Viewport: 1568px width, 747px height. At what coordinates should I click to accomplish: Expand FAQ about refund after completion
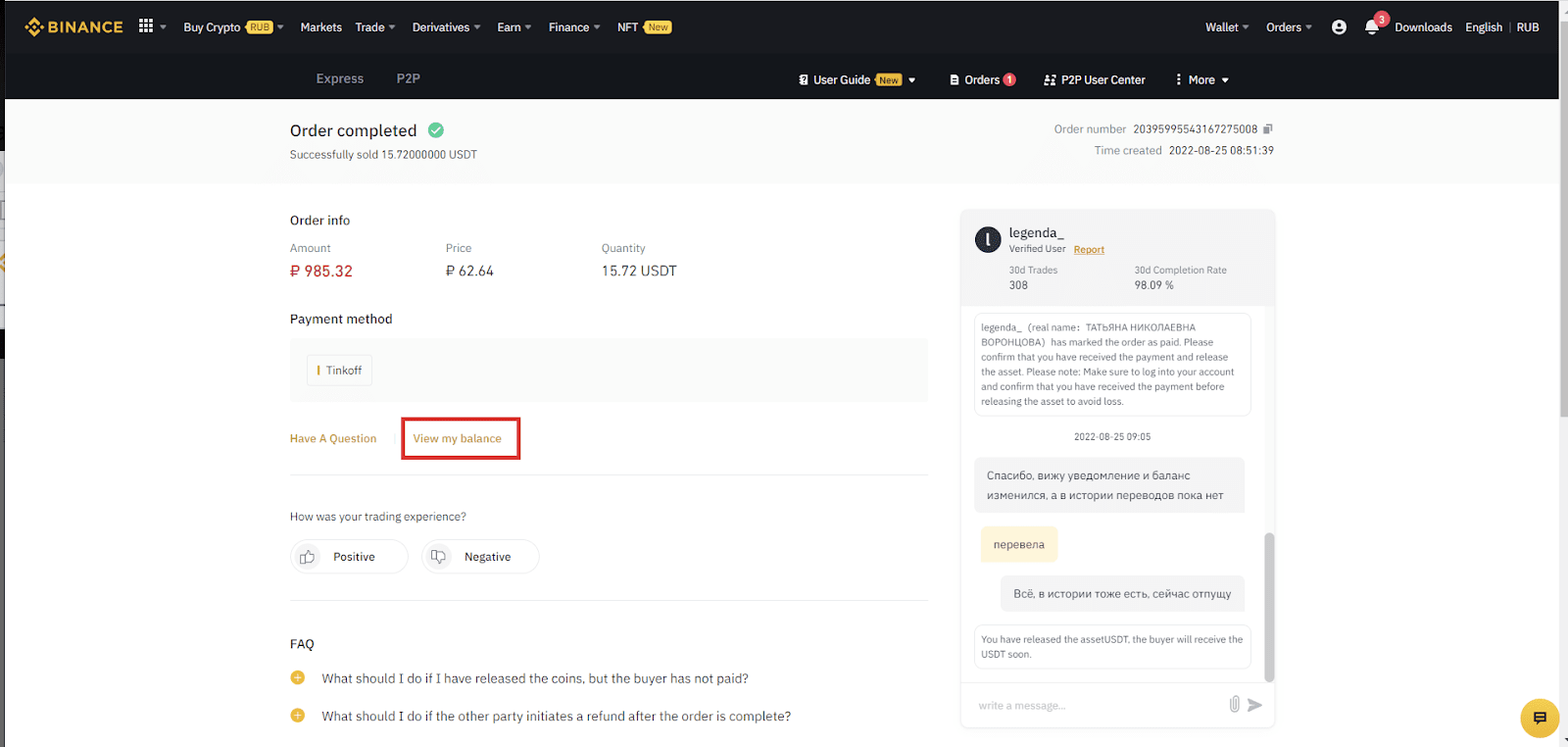pos(298,717)
